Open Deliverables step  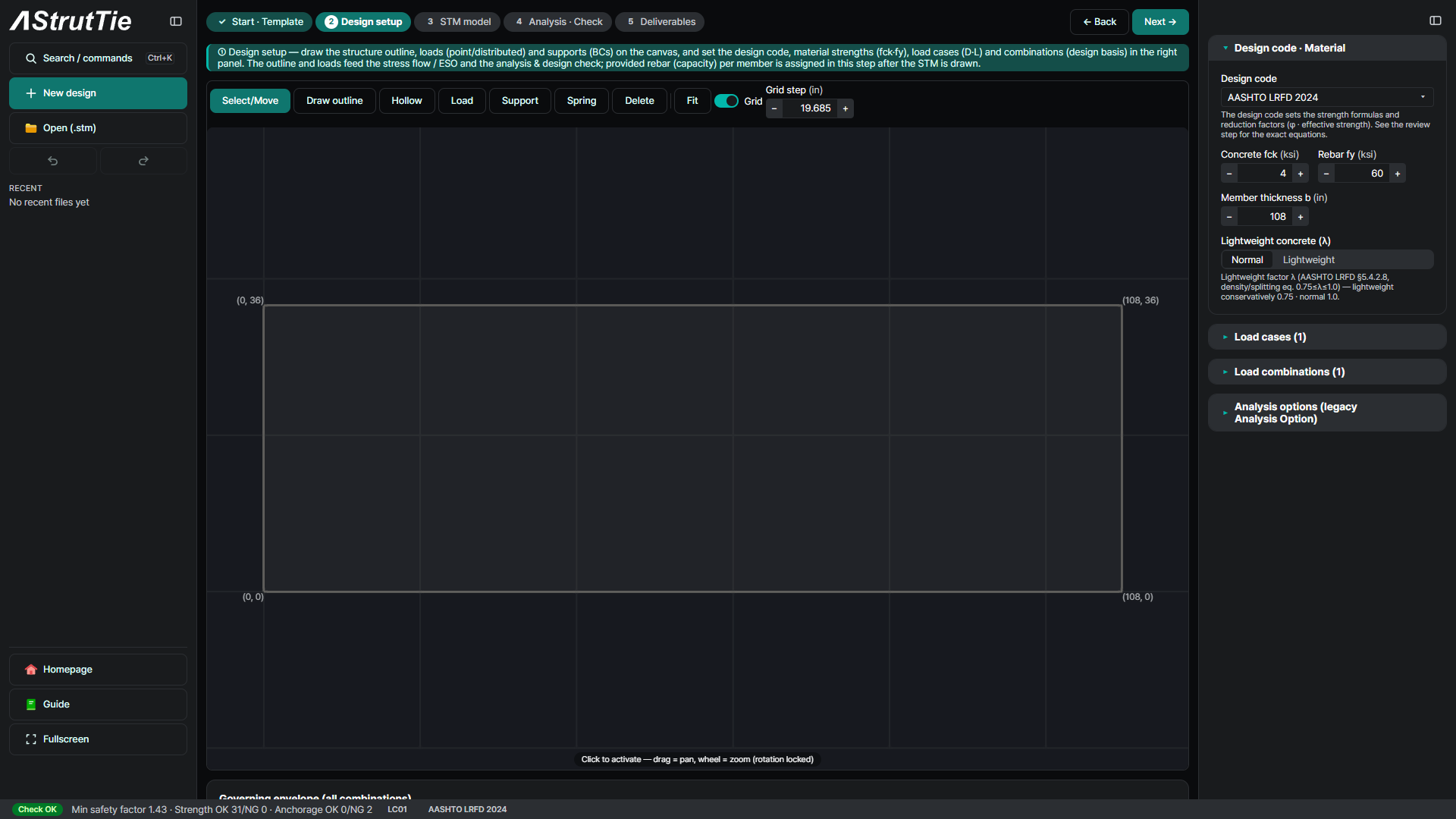(x=660, y=22)
